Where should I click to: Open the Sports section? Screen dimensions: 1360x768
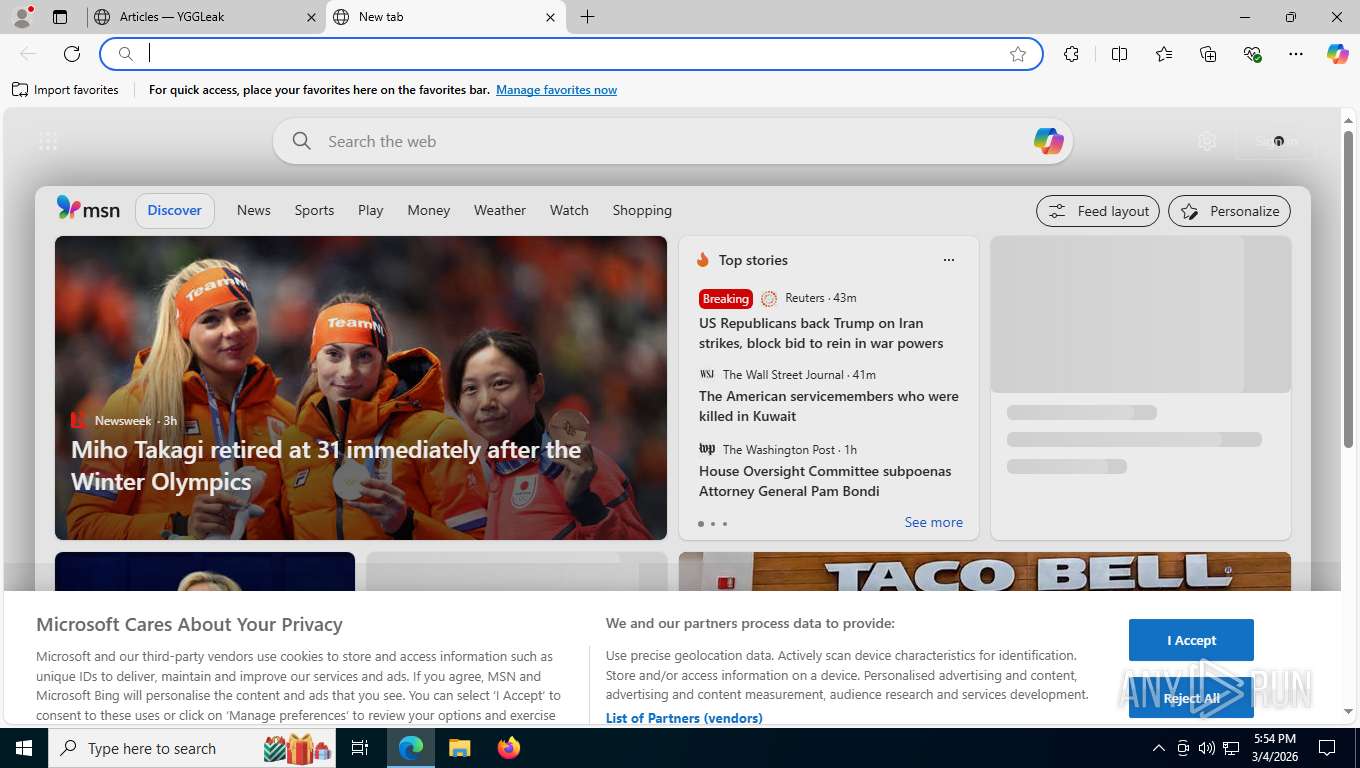tap(314, 210)
